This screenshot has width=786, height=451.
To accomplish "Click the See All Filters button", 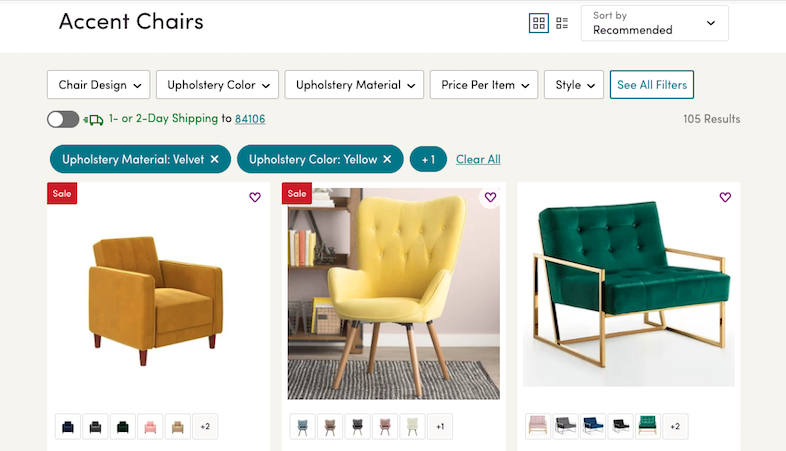I will point(651,85).
